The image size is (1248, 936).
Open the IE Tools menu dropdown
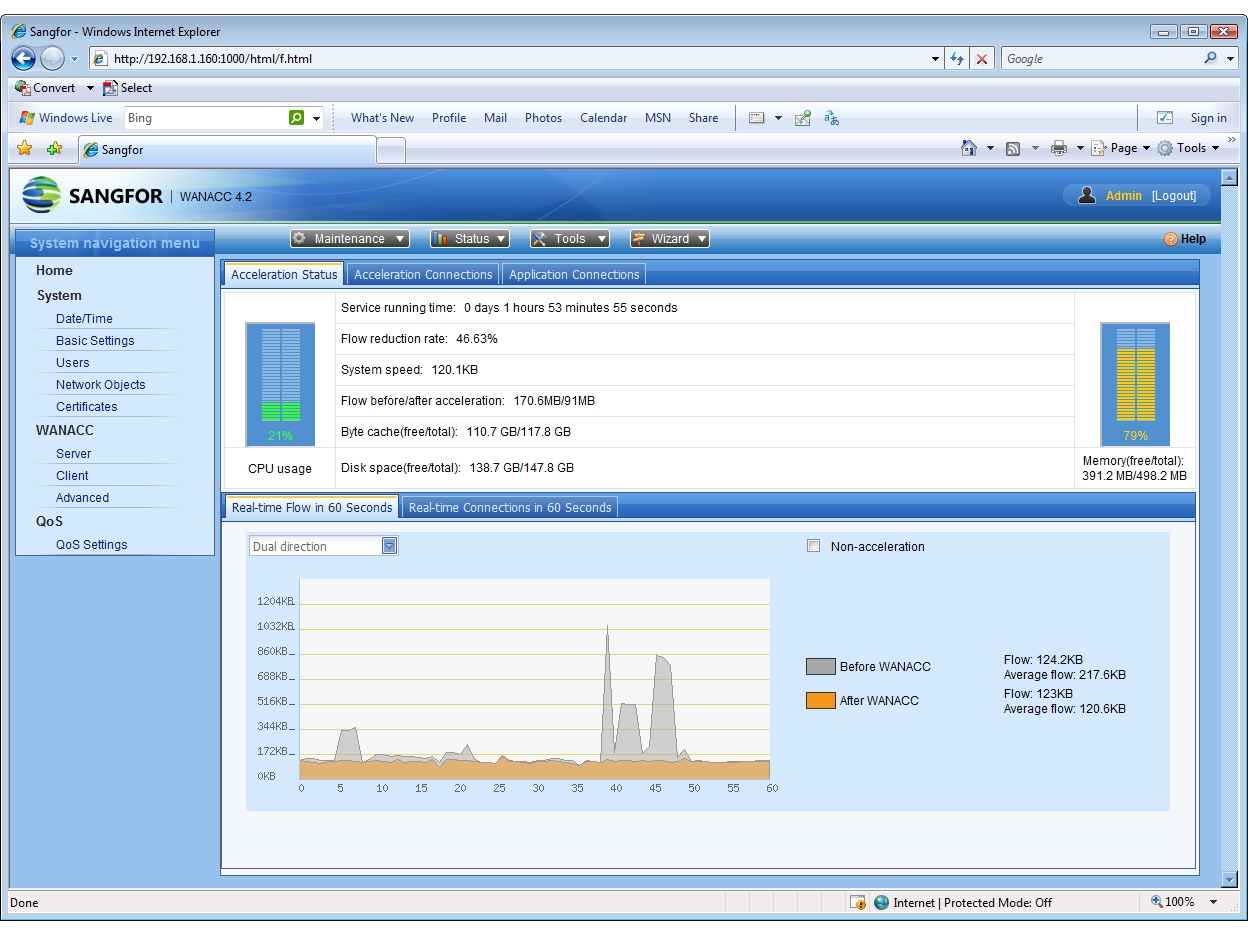click(x=1189, y=148)
